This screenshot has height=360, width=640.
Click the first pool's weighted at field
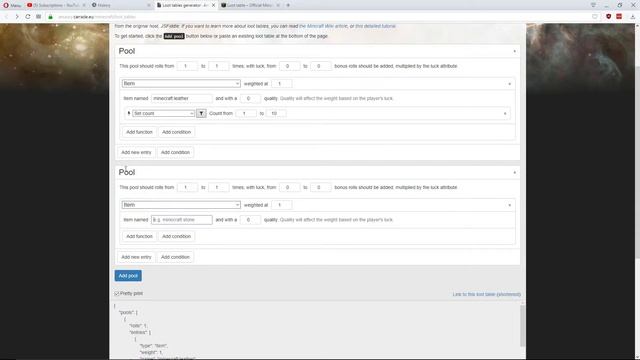[x=282, y=84]
